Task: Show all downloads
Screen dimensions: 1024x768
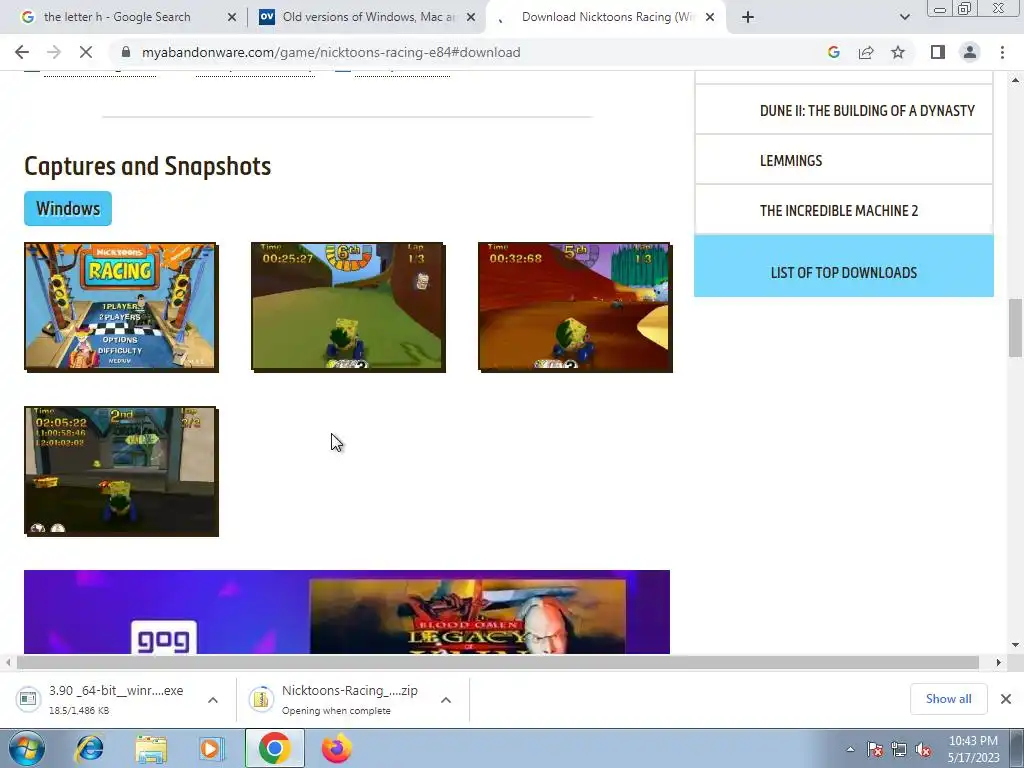Action: (x=948, y=699)
